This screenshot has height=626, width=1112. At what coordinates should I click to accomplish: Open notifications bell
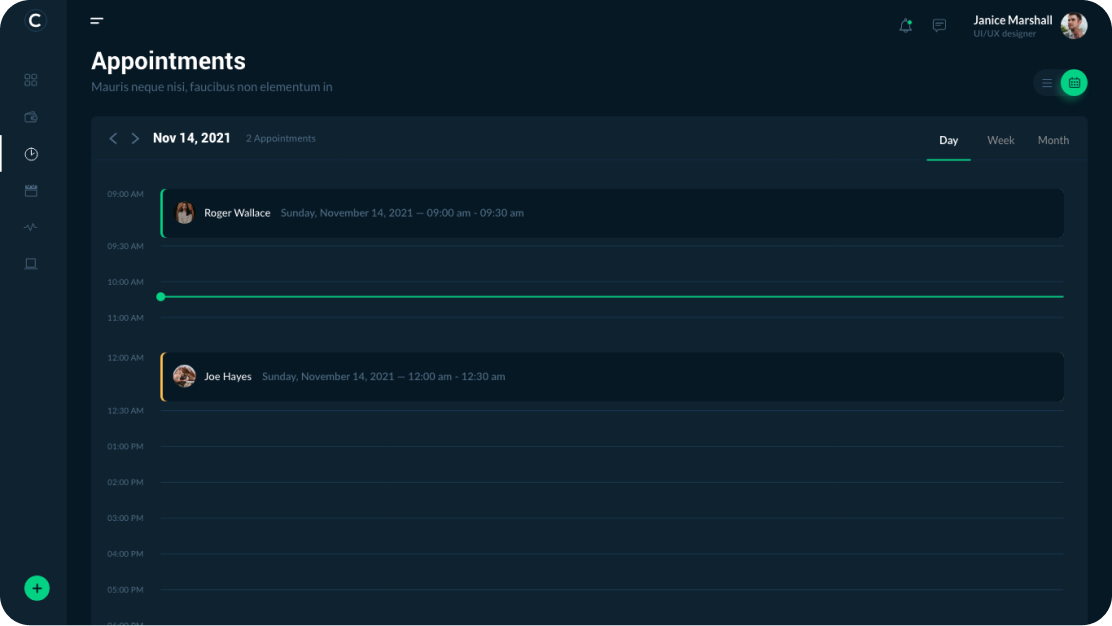pos(906,26)
